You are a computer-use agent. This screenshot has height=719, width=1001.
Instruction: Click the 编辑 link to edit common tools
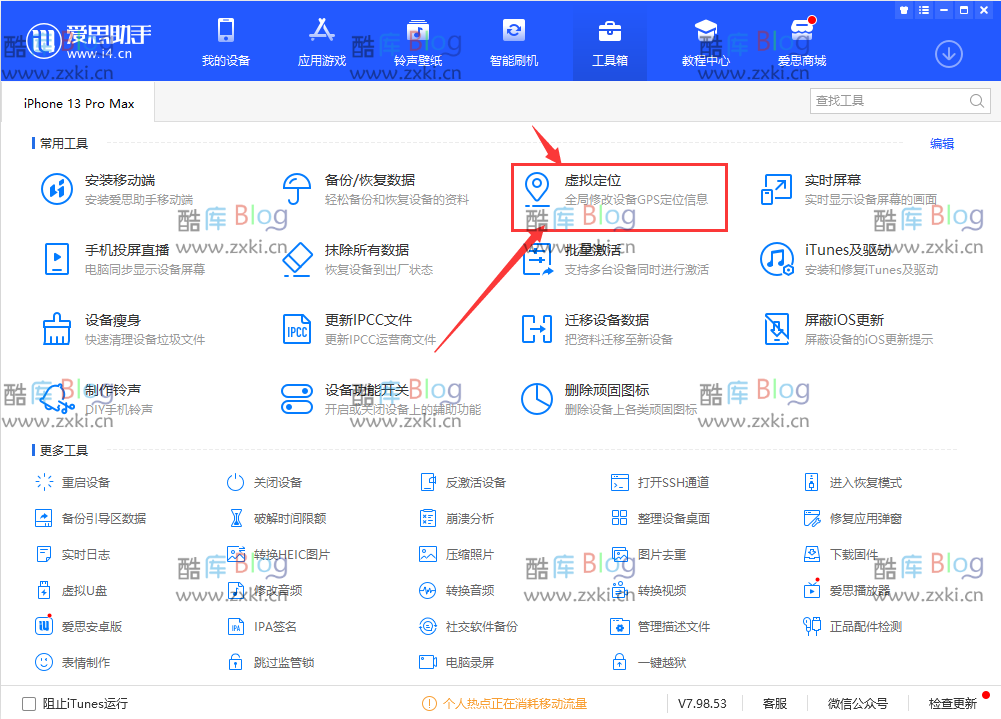tap(941, 143)
